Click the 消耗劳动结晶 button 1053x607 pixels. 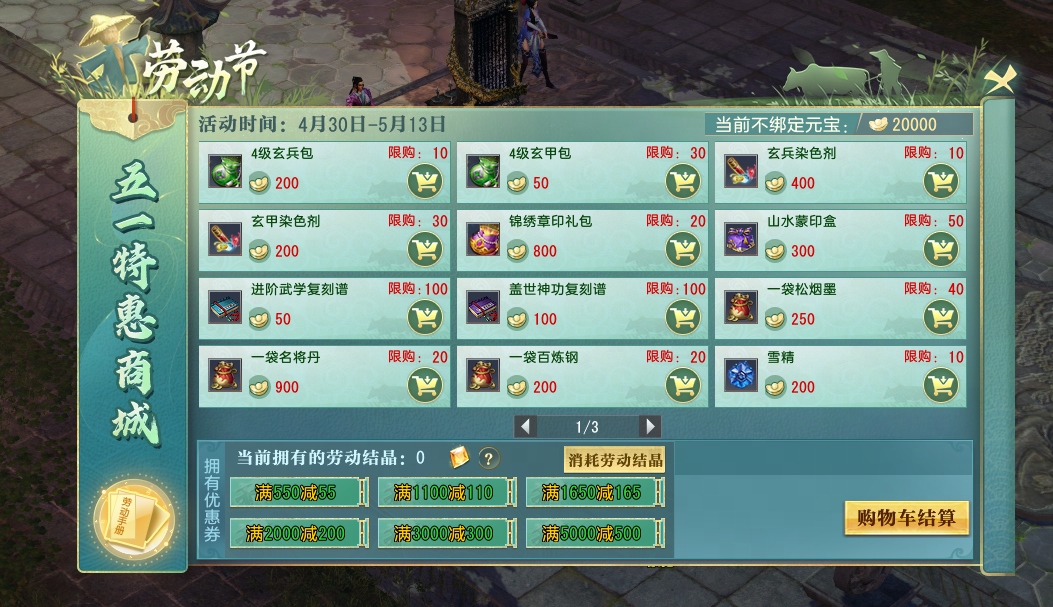click(x=614, y=460)
